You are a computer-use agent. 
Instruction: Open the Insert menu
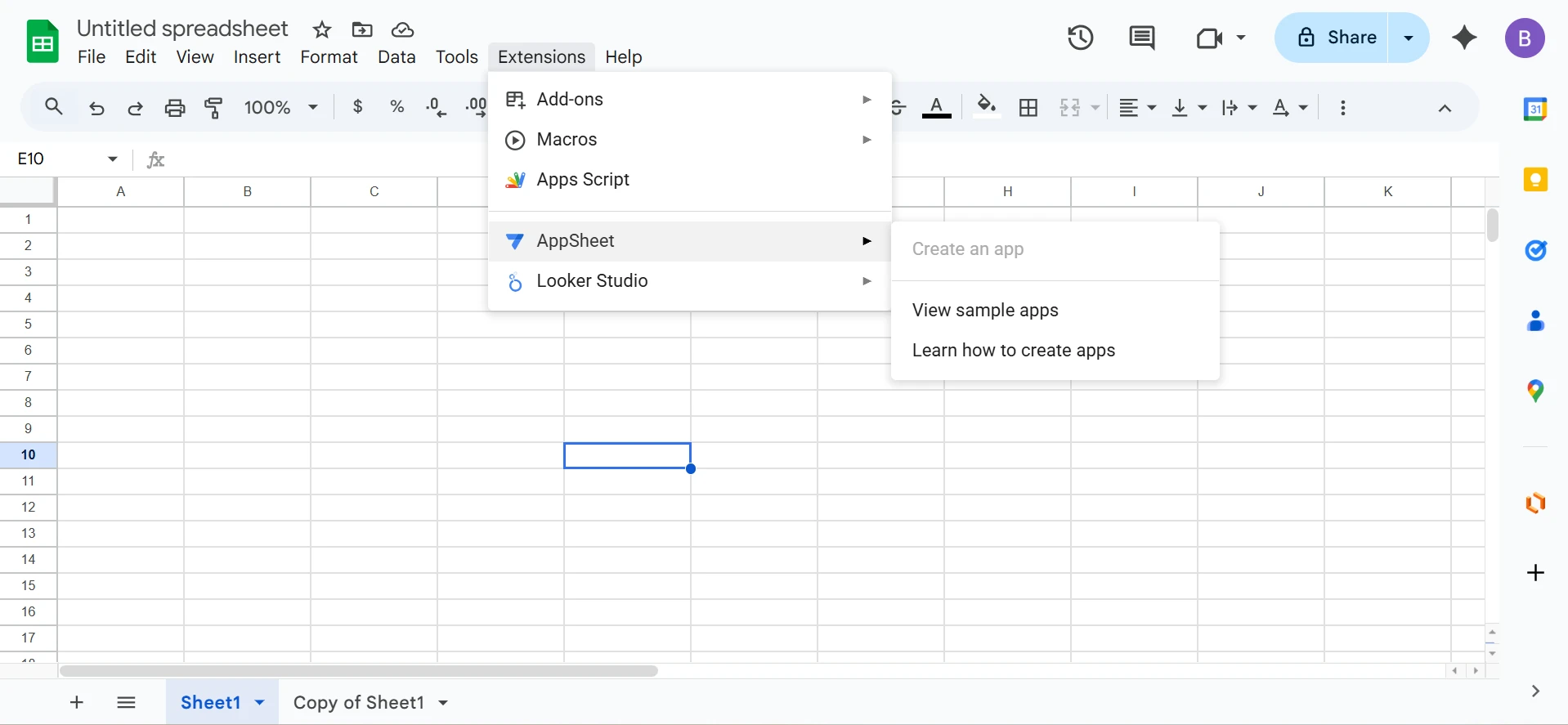pos(257,56)
